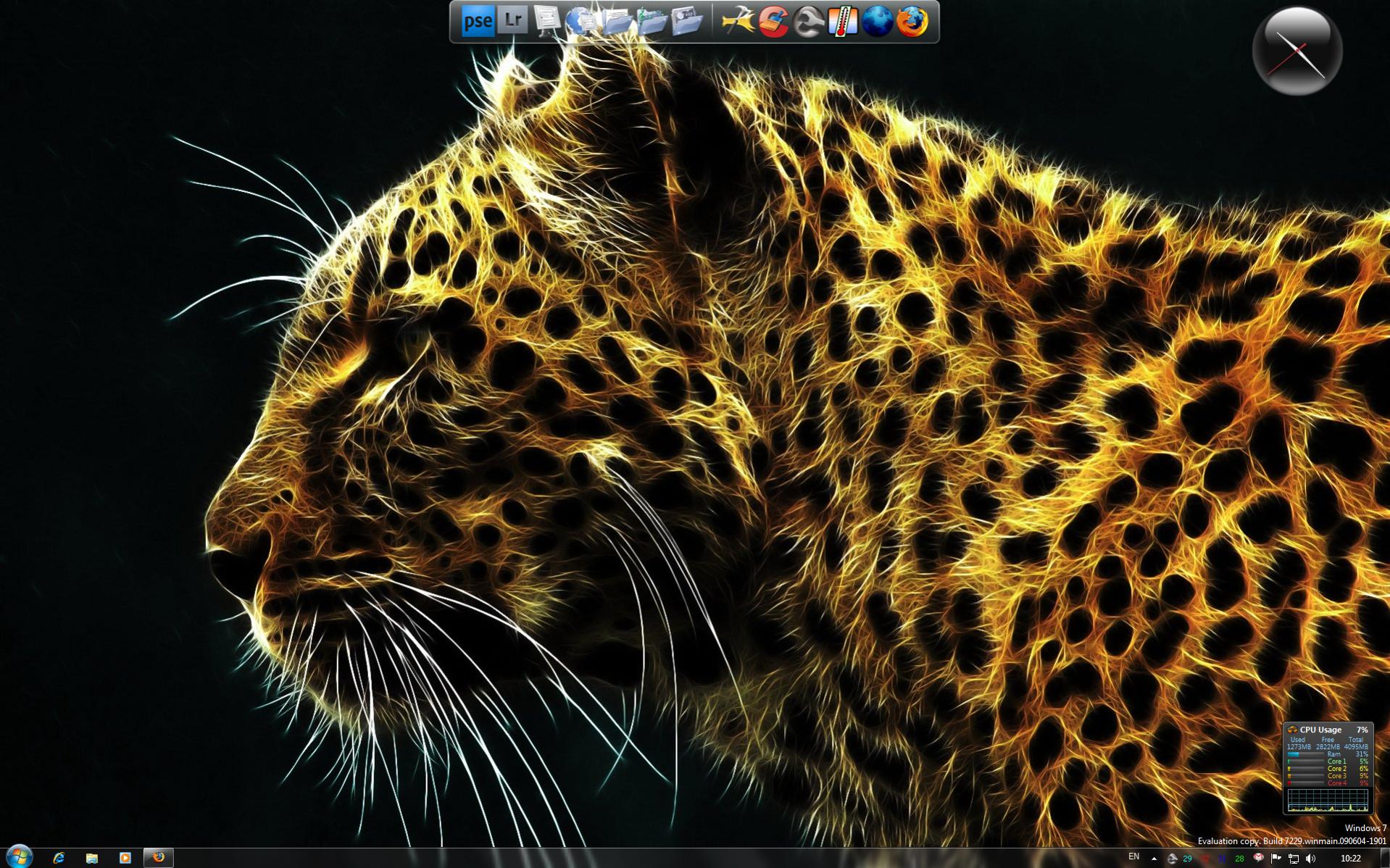Open the thermometer temperature monitor icon
The width and height of the screenshot is (1390, 868).
point(843,21)
